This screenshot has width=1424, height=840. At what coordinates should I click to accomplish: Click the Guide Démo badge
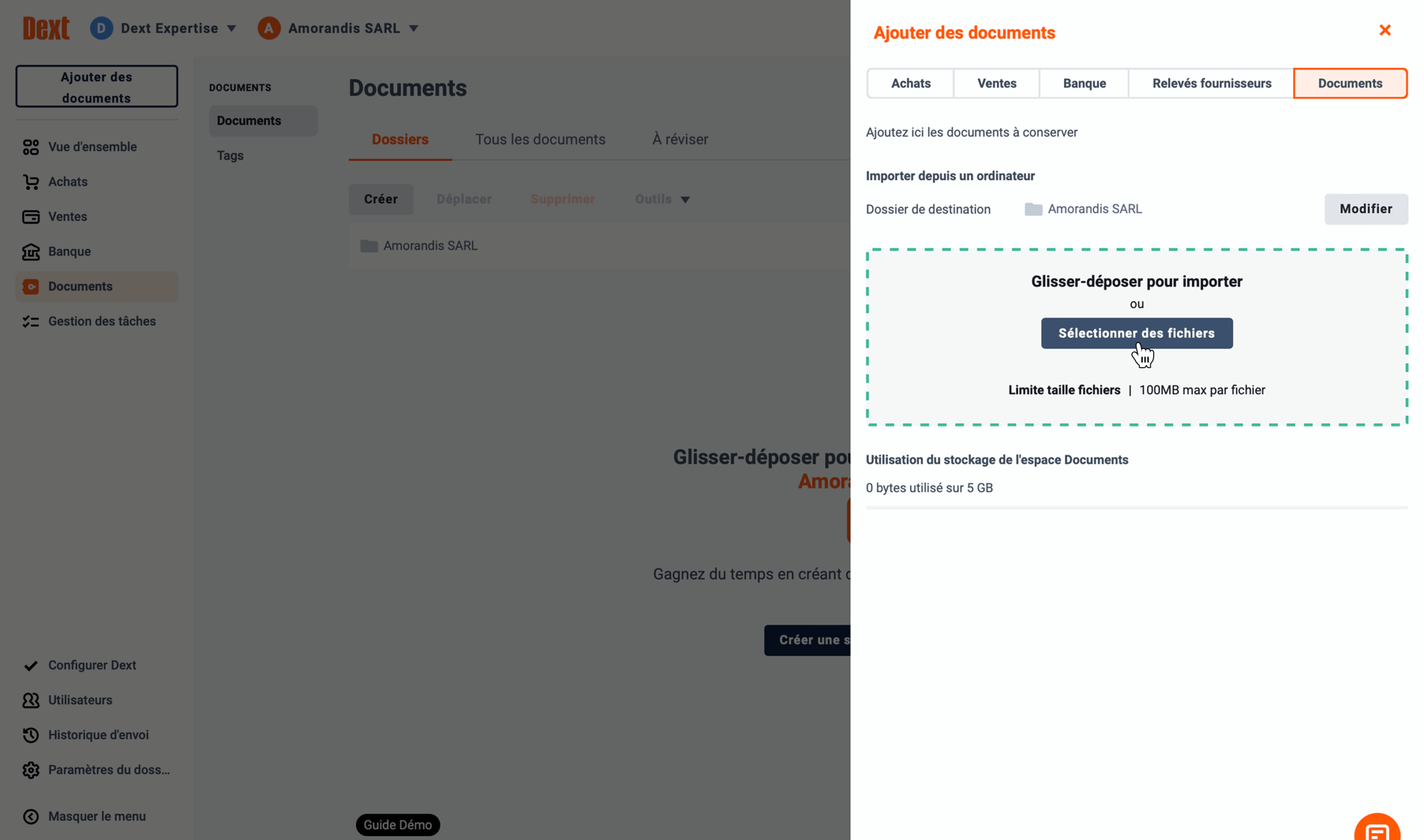pyautogui.click(x=398, y=825)
